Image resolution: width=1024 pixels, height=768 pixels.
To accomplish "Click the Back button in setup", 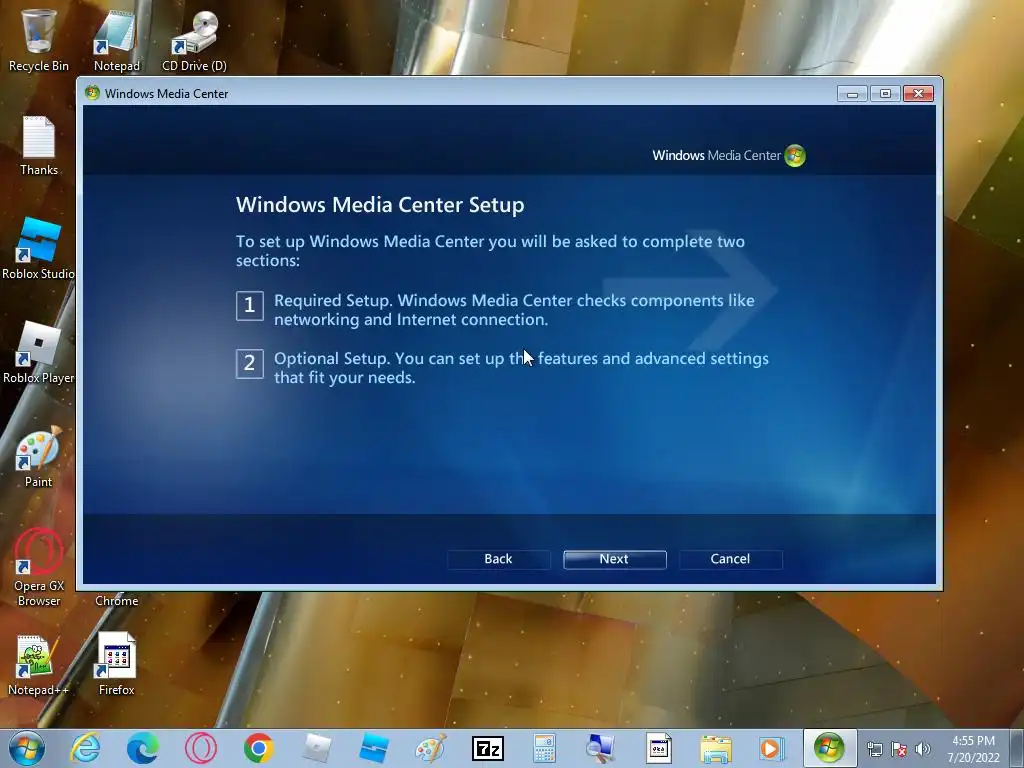I will pyautogui.click(x=498, y=559).
